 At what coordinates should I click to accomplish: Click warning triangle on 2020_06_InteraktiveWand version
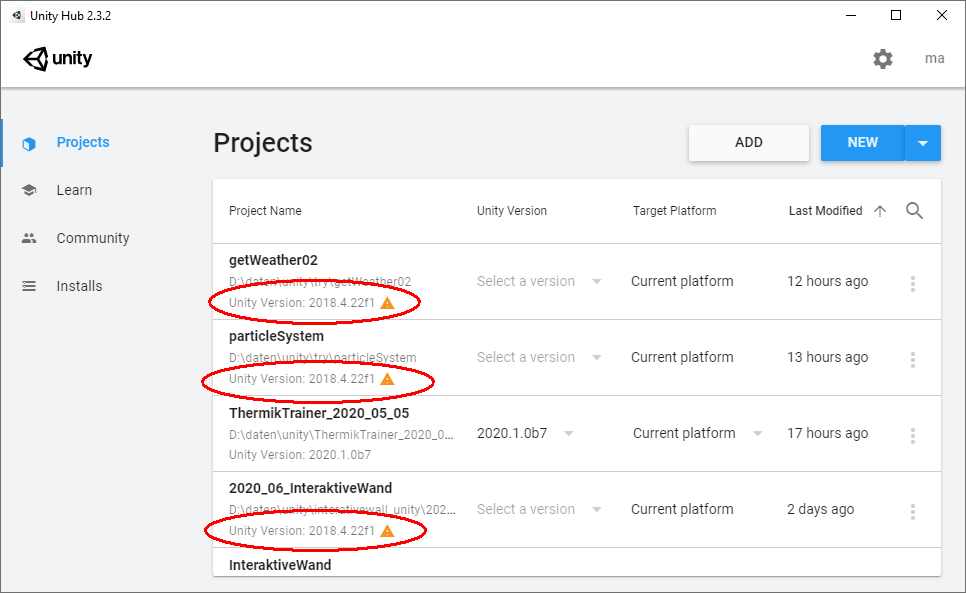pos(388,531)
